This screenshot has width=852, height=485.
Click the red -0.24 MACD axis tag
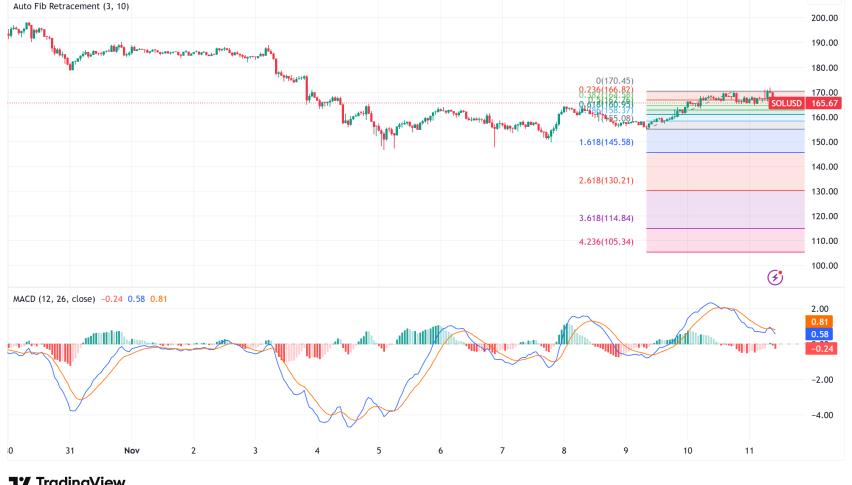[822, 346]
